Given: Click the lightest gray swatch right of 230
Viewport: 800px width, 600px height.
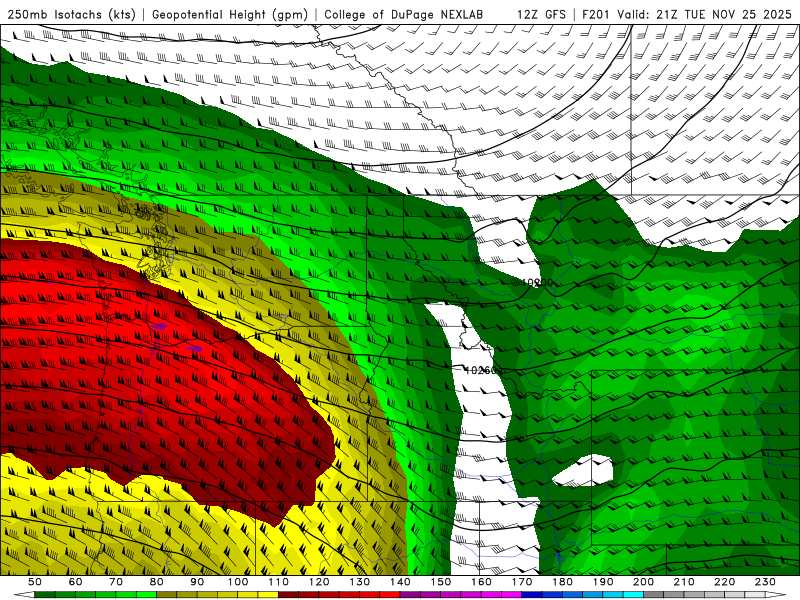Looking at the screenshot, I should coord(755,594).
